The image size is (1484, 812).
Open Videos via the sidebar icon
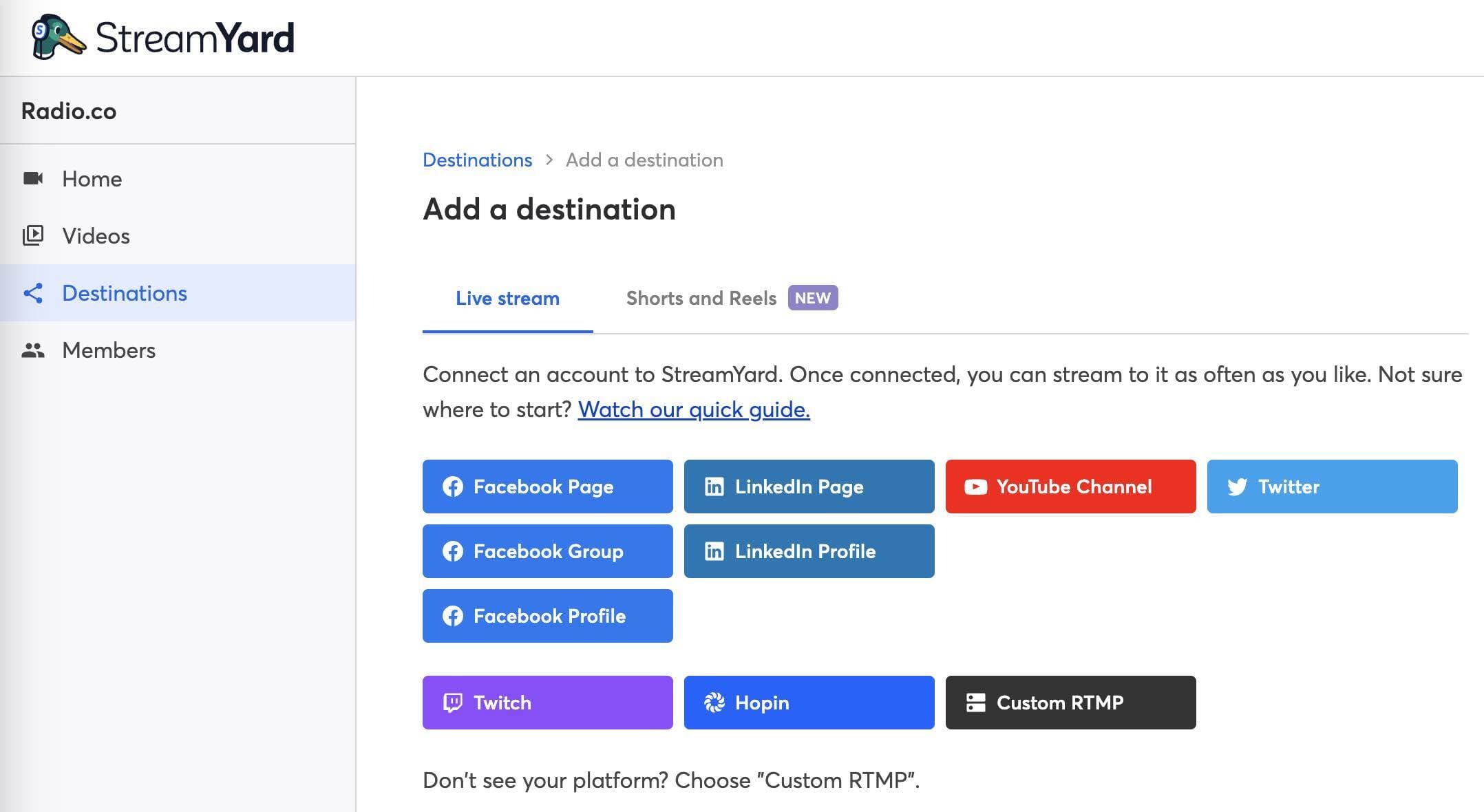click(32, 235)
